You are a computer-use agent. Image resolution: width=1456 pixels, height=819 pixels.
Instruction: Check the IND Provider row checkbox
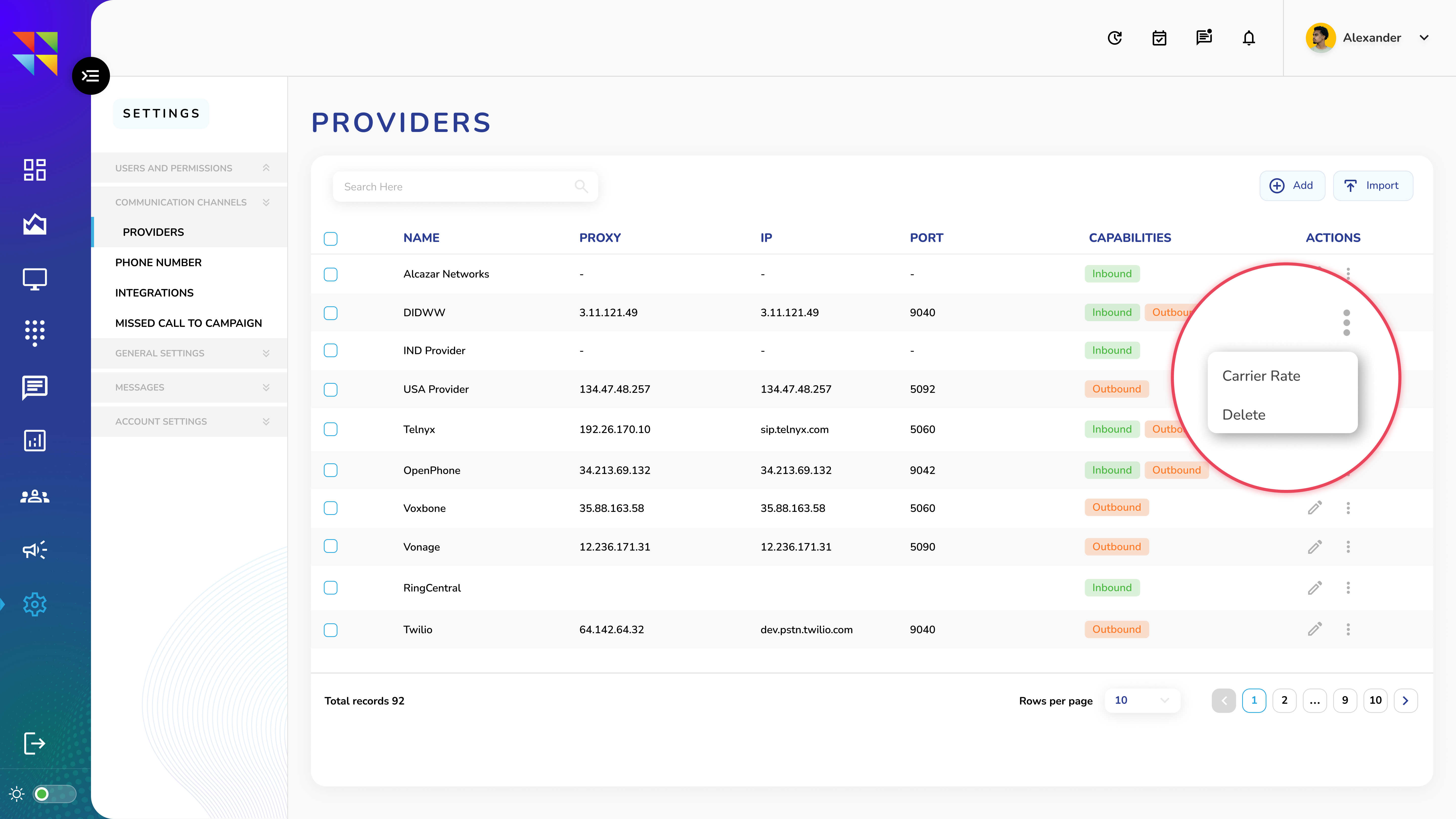point(331,350)
